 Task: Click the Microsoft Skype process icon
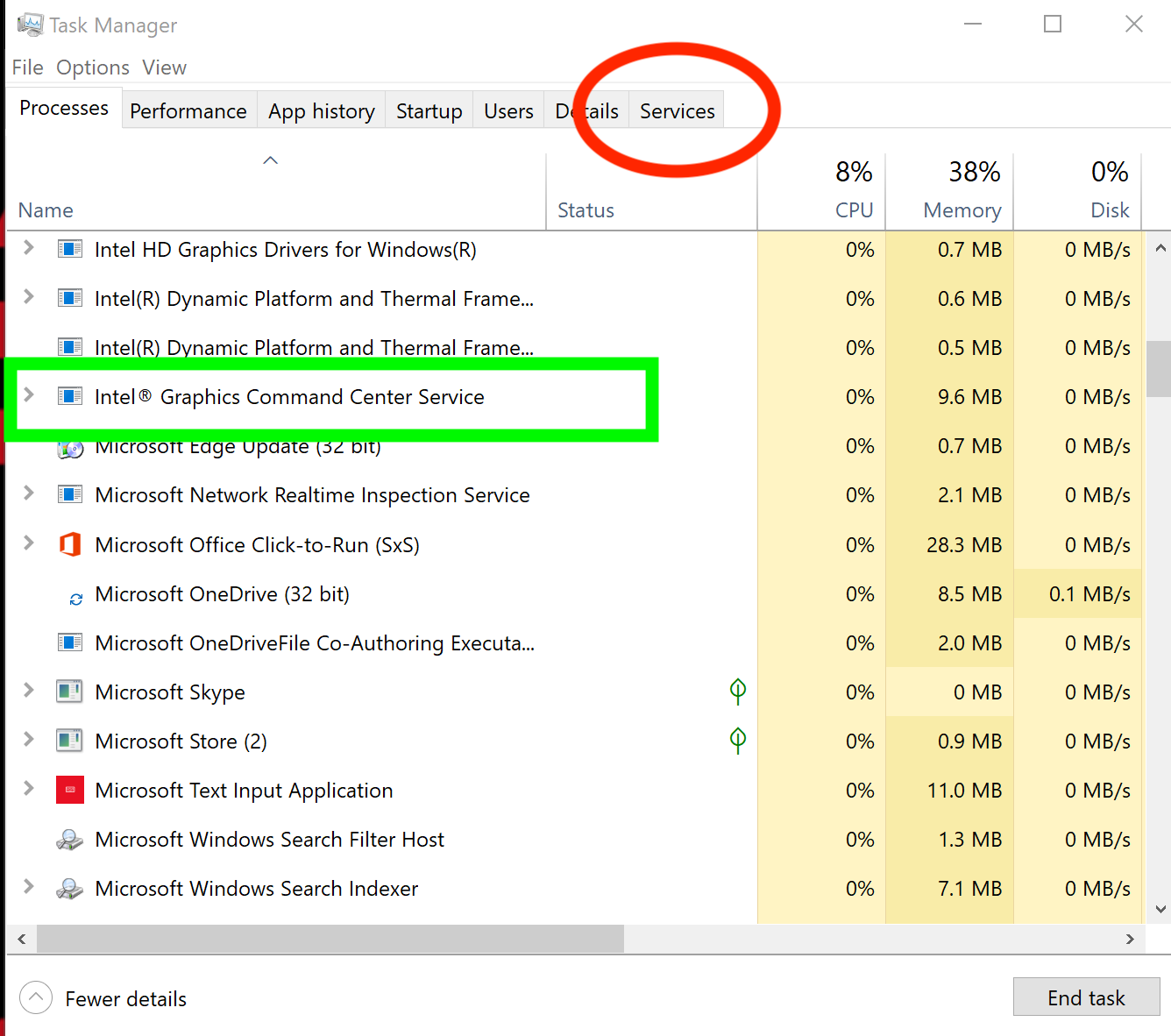pos(69,692)
